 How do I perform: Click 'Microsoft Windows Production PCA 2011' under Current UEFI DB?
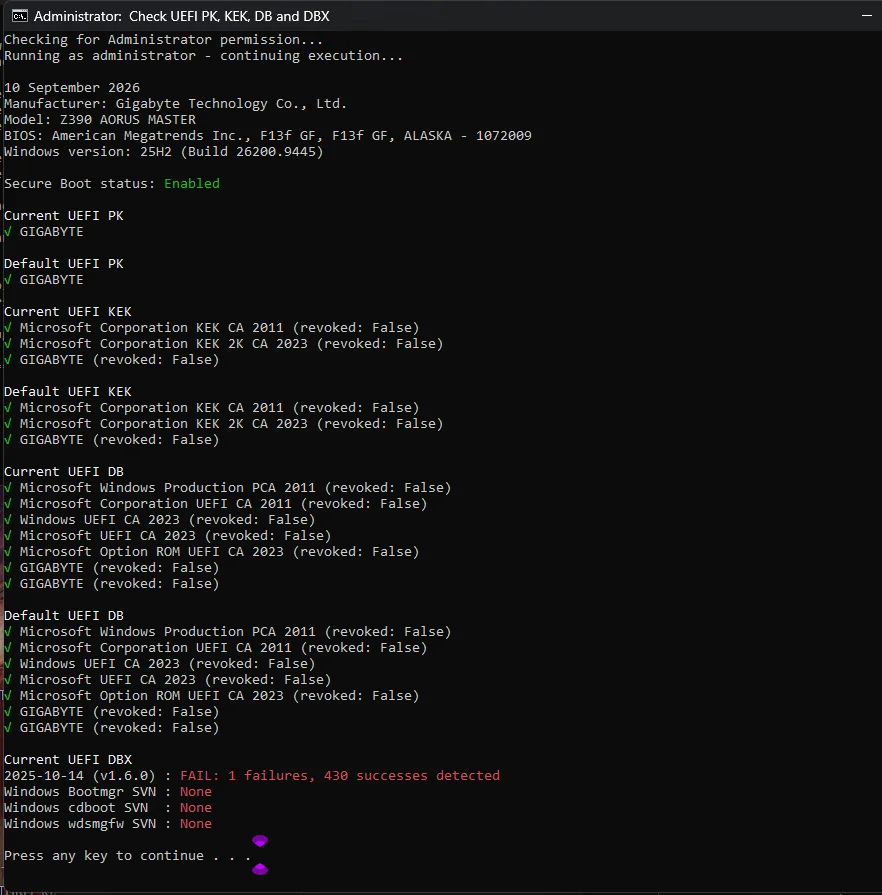168,487
